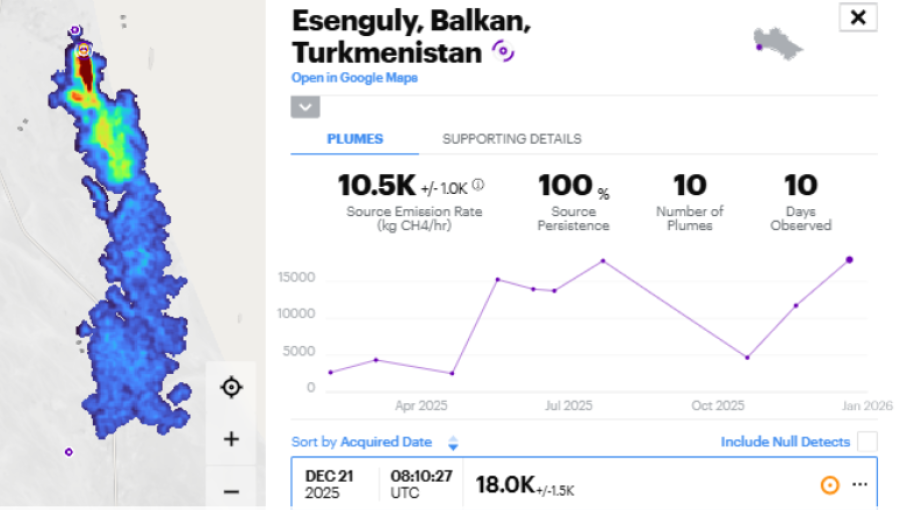Enable the Include Null Detects checkbox
Screen dimensions: 900x510
point(867,442)
